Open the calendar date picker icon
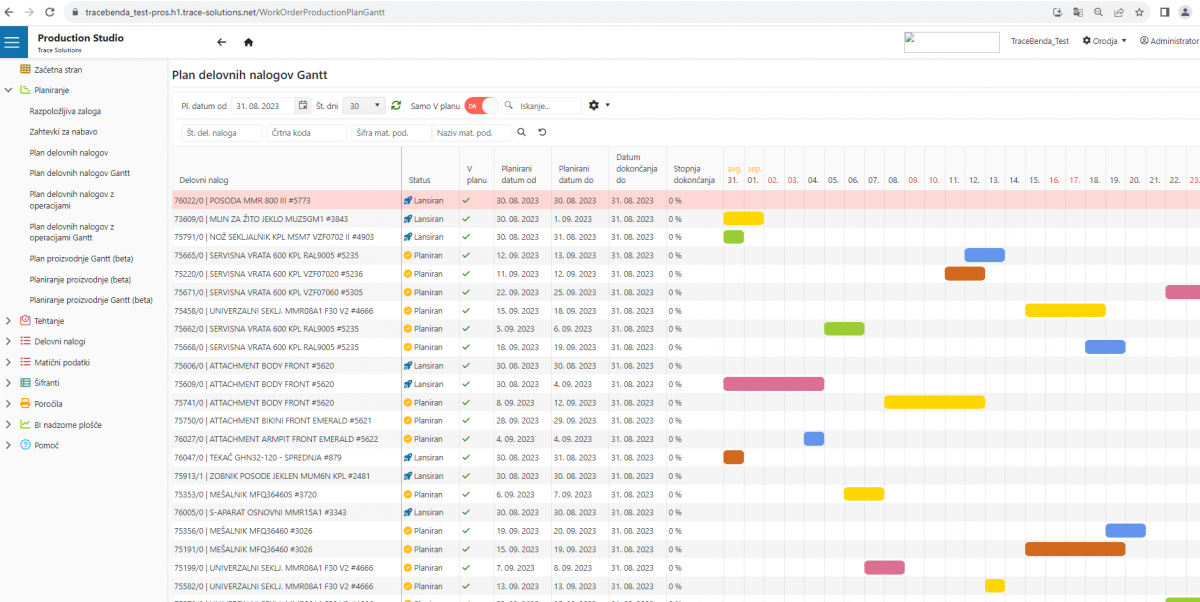This screenshot has width=1200, height=602. pos(303,105)
